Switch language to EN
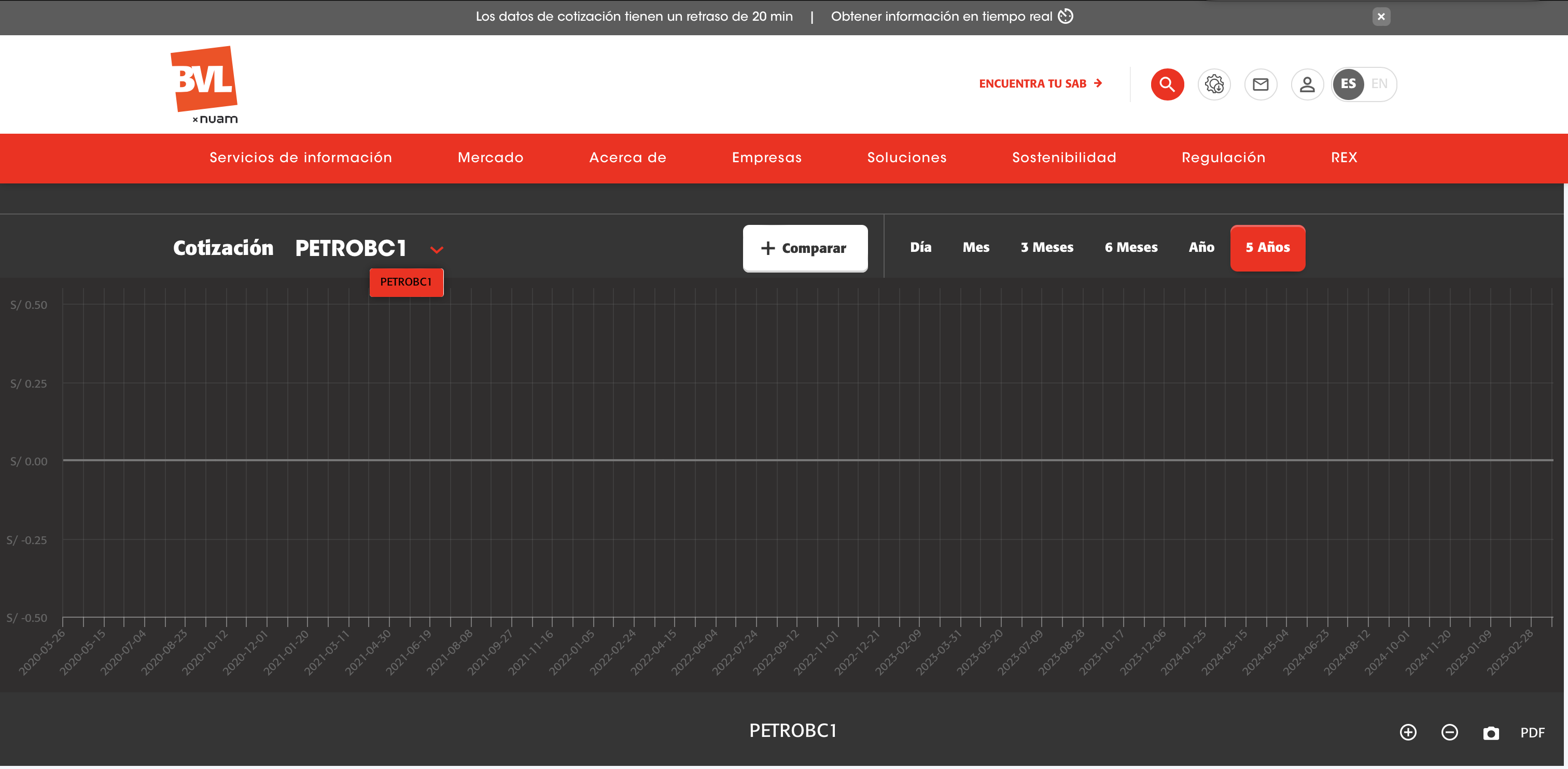The image size is (1568, 769). (1379, 84)
